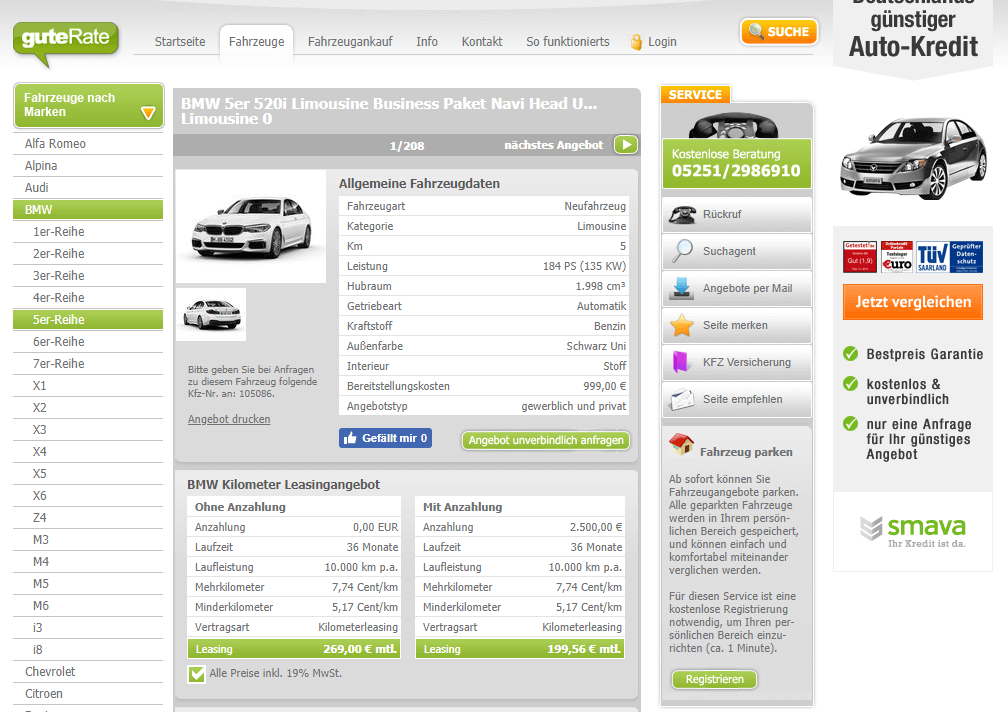Viewport: 1008px width, 712px height.
Task: Click the Geprüfter Datenschutz badge
Action: click(x=966, y=256)
